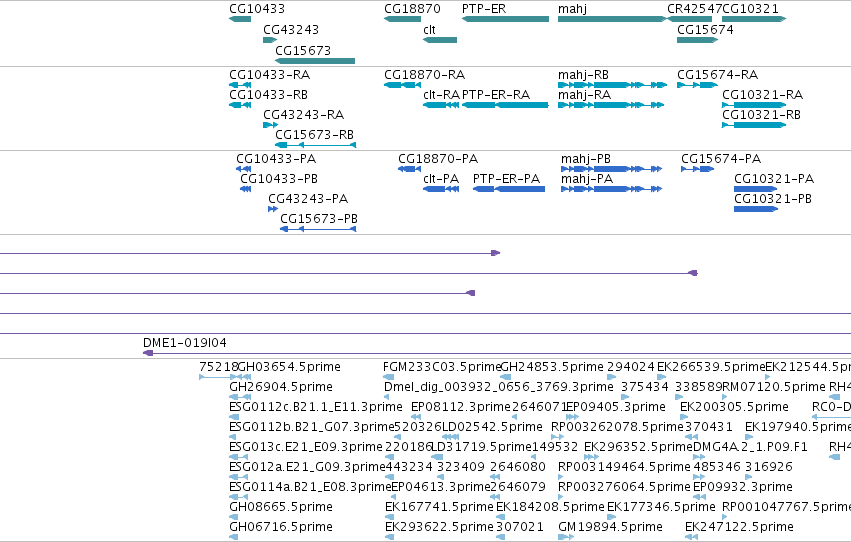Click the EP09405.3prime label
The image size is (851, 542).
[615, 407]
